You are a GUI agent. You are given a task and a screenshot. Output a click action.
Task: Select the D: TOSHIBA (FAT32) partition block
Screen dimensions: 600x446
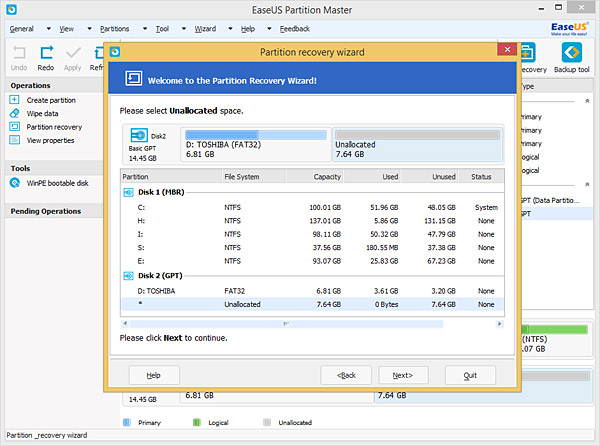point(256,145)
